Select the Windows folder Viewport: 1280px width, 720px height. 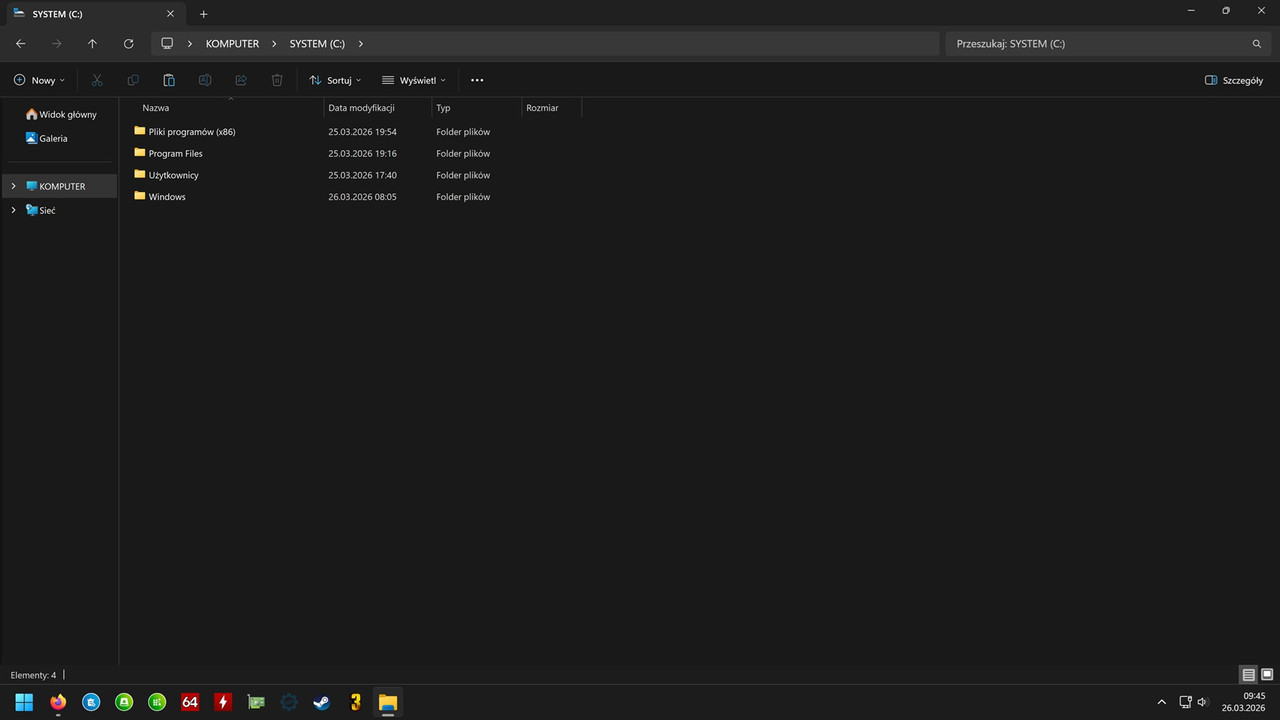[167, 197]
